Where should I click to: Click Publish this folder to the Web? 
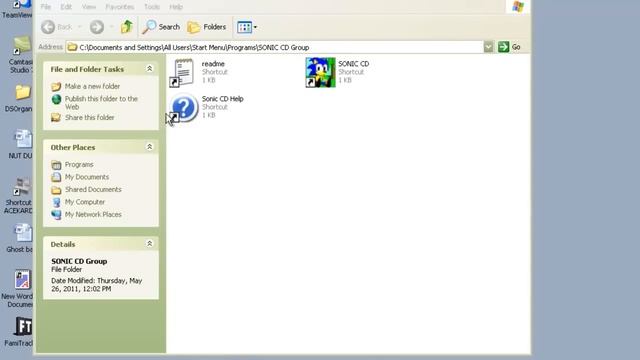[x=101, y=103]
